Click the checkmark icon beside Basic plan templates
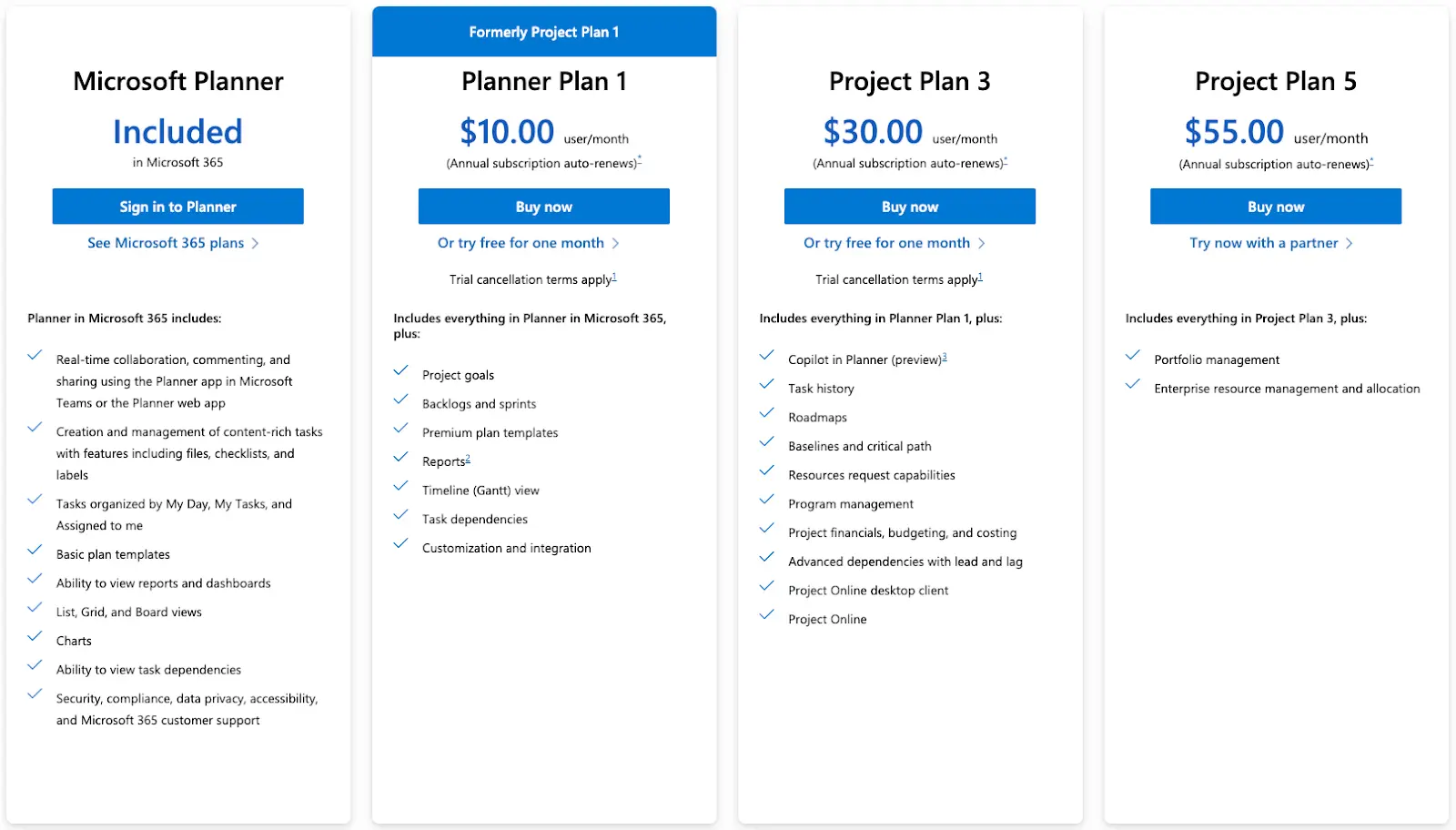 click(35, 551)
